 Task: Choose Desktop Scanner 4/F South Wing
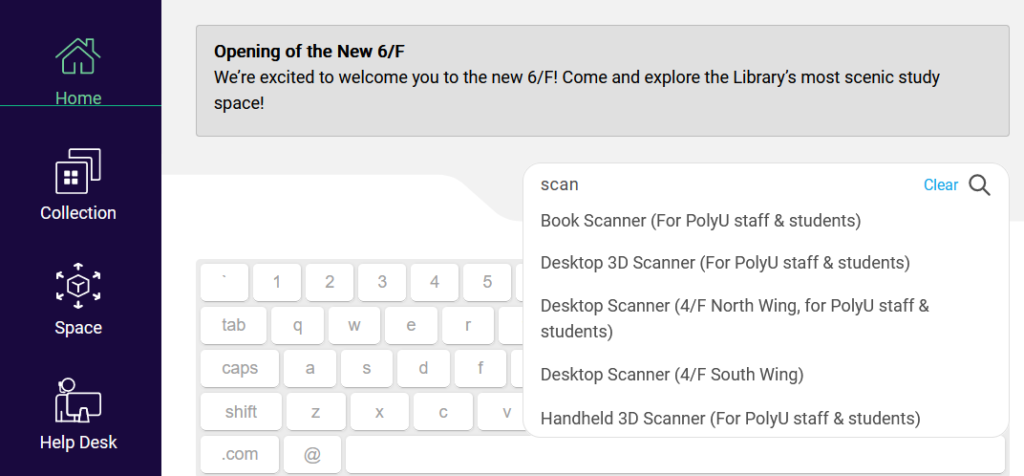[x=671, y=375]
